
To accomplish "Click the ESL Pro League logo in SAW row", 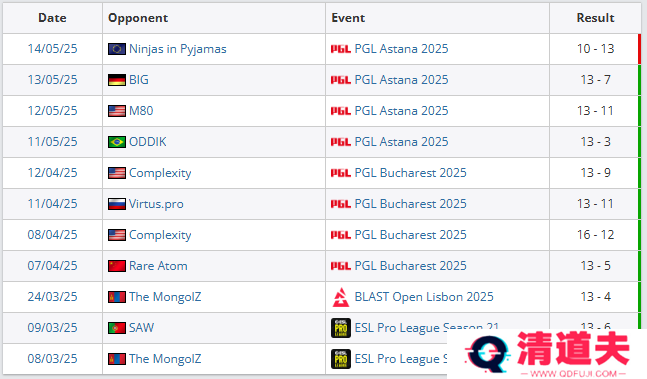I will coord(341,328).
